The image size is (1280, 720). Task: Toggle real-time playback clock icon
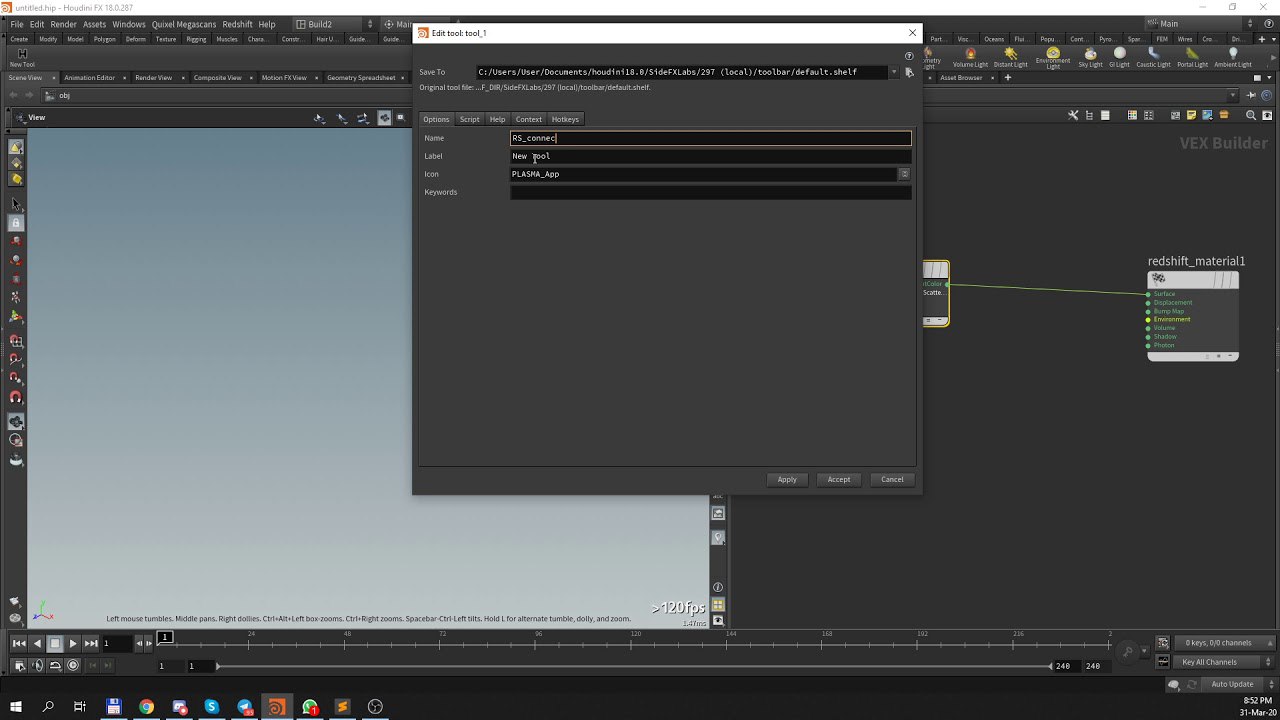(73, 665)
